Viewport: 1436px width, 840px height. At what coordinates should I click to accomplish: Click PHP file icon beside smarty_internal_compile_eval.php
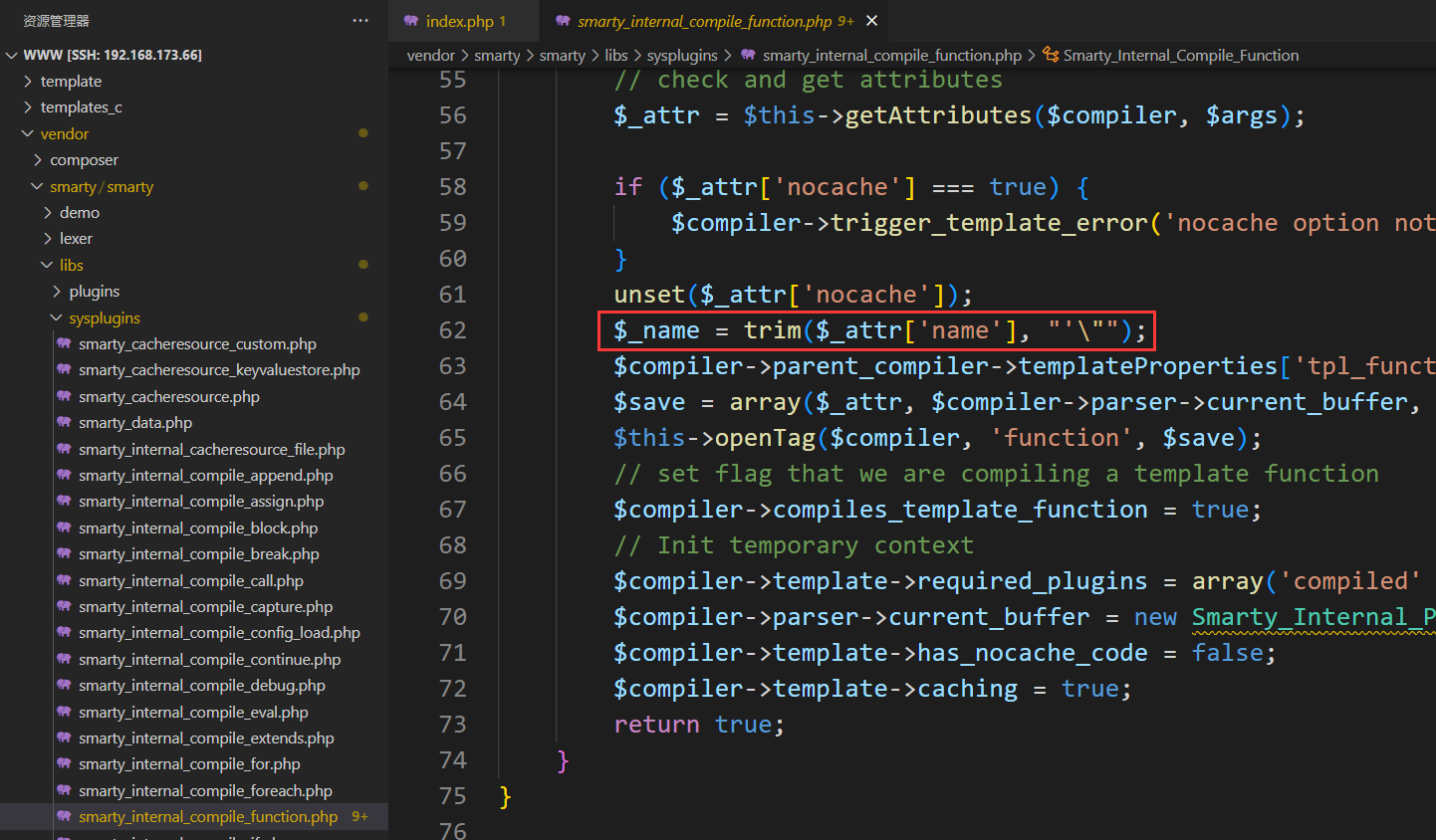(x=64, y=713)
